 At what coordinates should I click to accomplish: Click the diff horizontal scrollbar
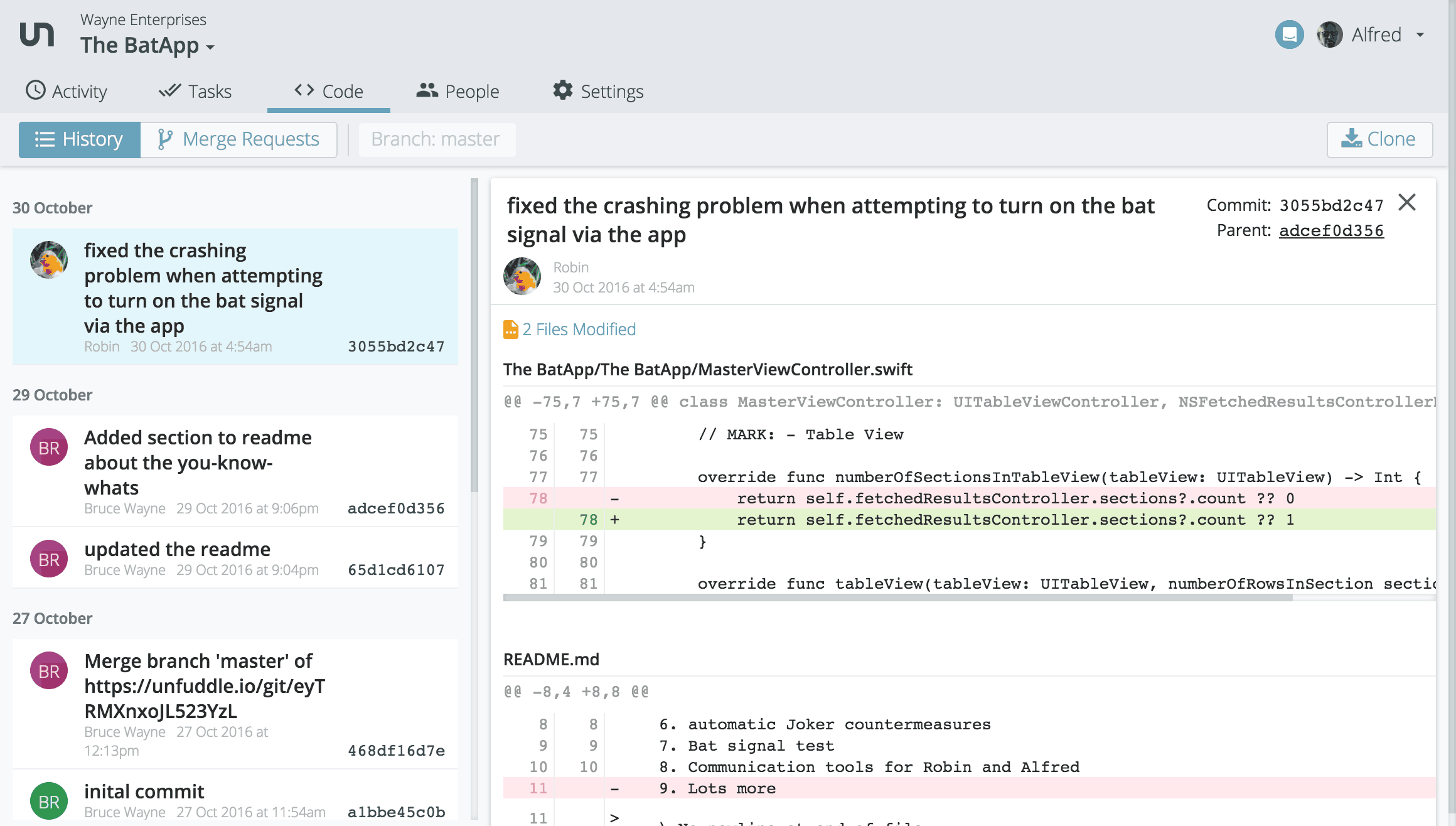tap(897, 598)
